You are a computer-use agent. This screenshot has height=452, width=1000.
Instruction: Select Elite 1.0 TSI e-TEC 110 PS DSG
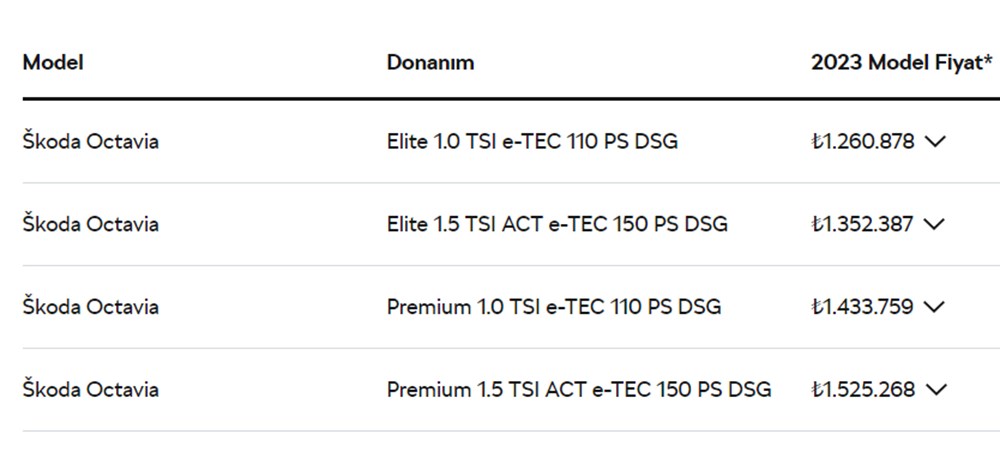tap(532, 141)
